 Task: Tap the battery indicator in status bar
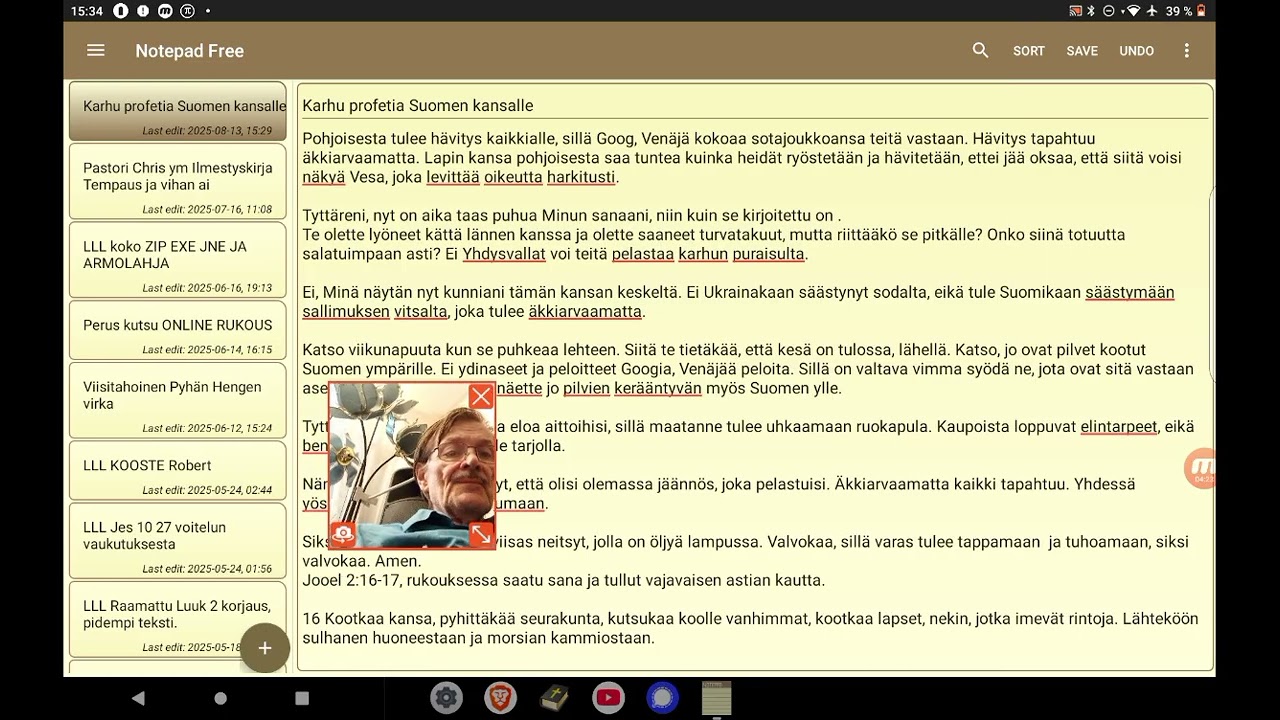point(1201,11)
